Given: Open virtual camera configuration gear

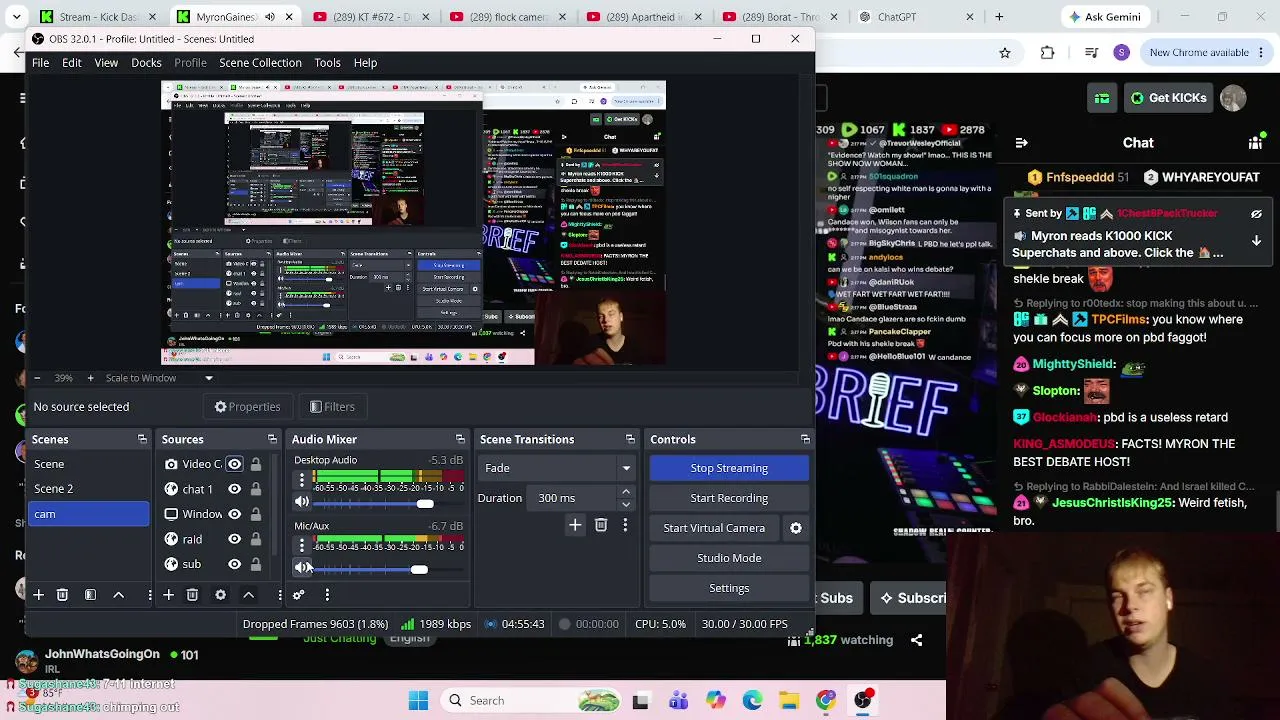Looking at the screenshot, I should pyautogui.click(x=796, y=528).
